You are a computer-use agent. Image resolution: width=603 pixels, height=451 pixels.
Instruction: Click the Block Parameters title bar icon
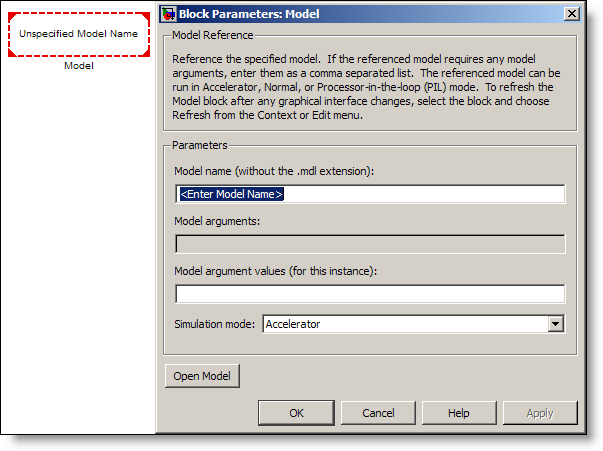coord(168,14)
